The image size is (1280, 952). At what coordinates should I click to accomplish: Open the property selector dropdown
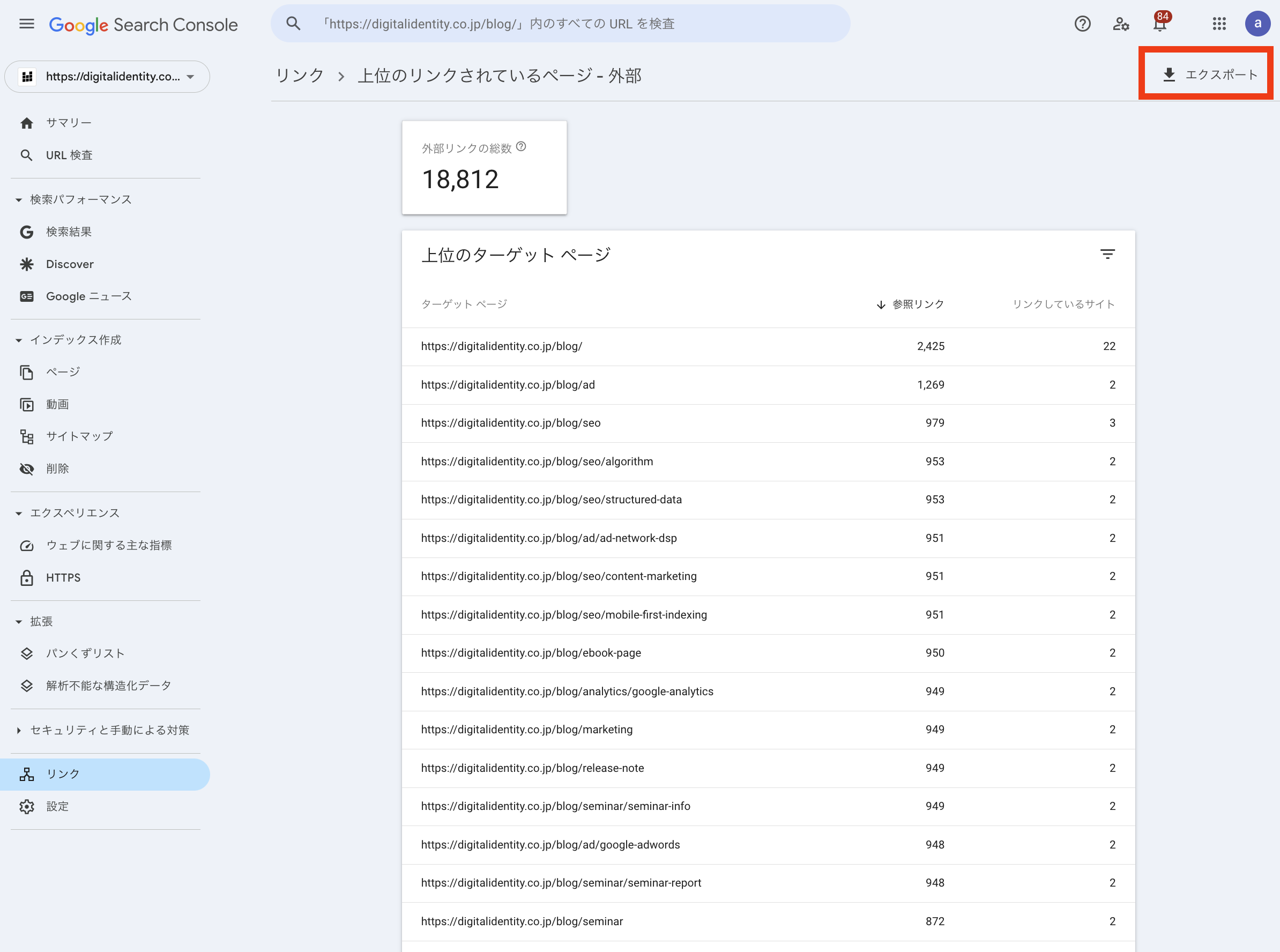[x=107, y=77]
